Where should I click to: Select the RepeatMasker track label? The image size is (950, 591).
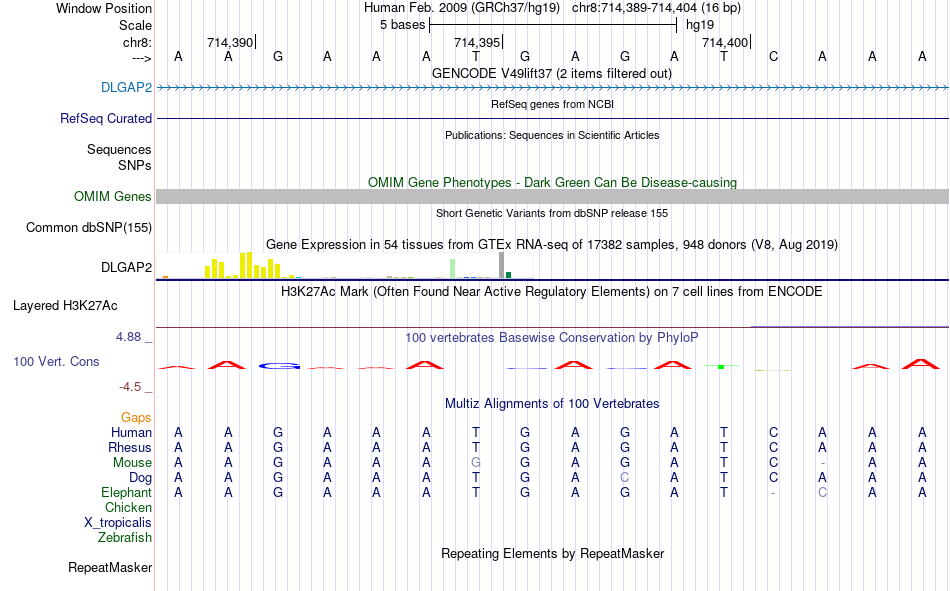click(x=110, y=567)
